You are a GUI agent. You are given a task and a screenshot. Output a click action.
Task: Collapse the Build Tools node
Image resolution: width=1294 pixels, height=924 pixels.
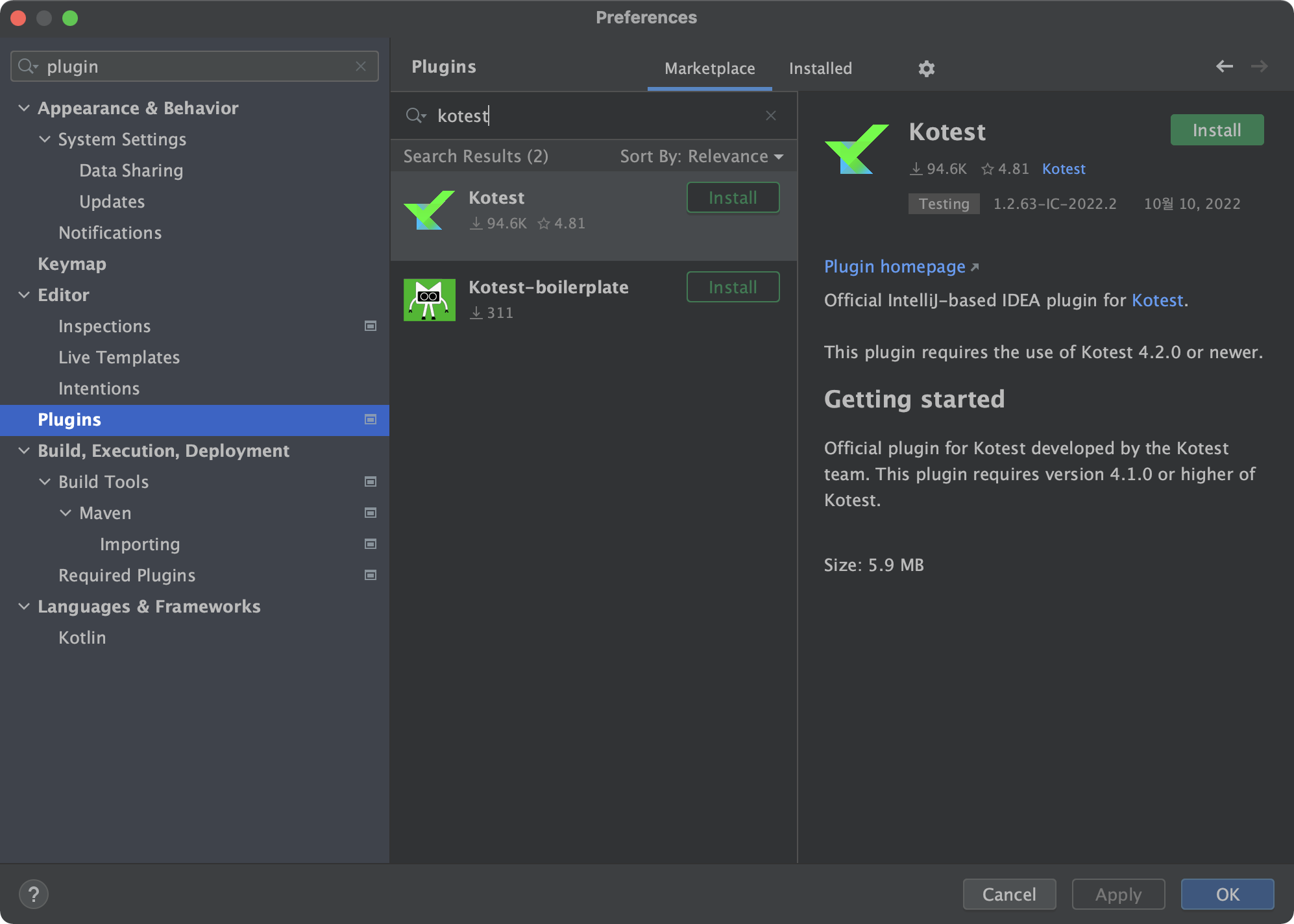tap(45, 481)
